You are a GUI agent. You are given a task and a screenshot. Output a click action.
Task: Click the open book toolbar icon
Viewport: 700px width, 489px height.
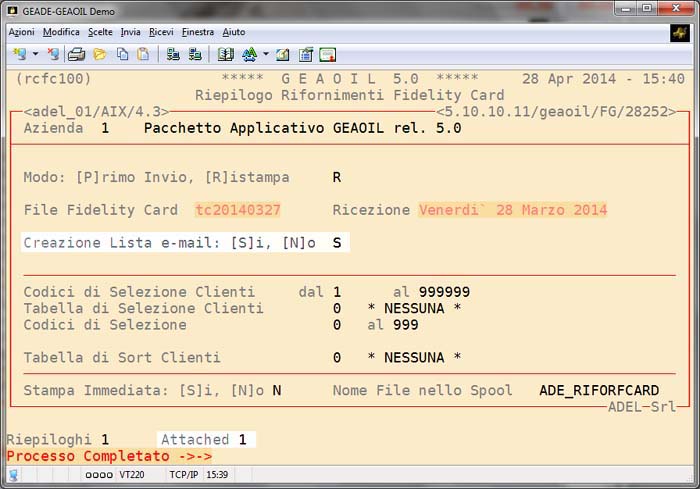225,54
